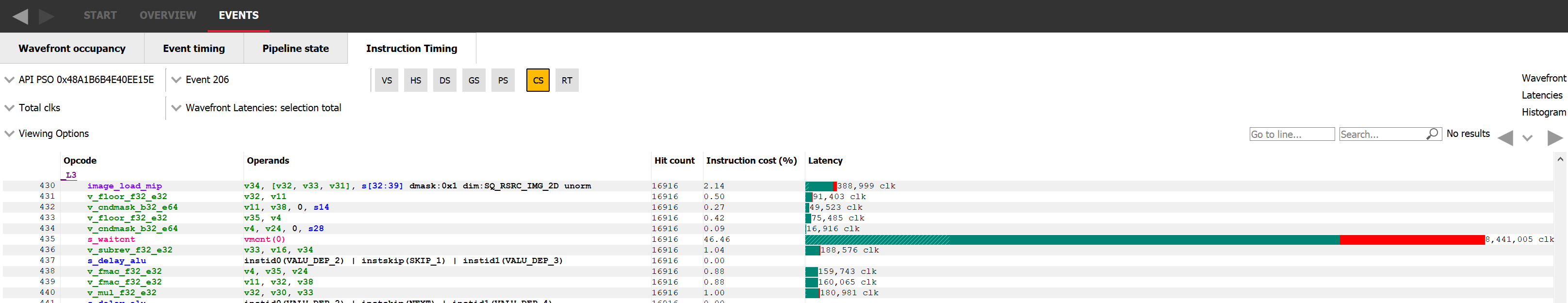The image size is (1568, 303).
Task: Toggle the PS shader stage
Action: pos(503,81)
